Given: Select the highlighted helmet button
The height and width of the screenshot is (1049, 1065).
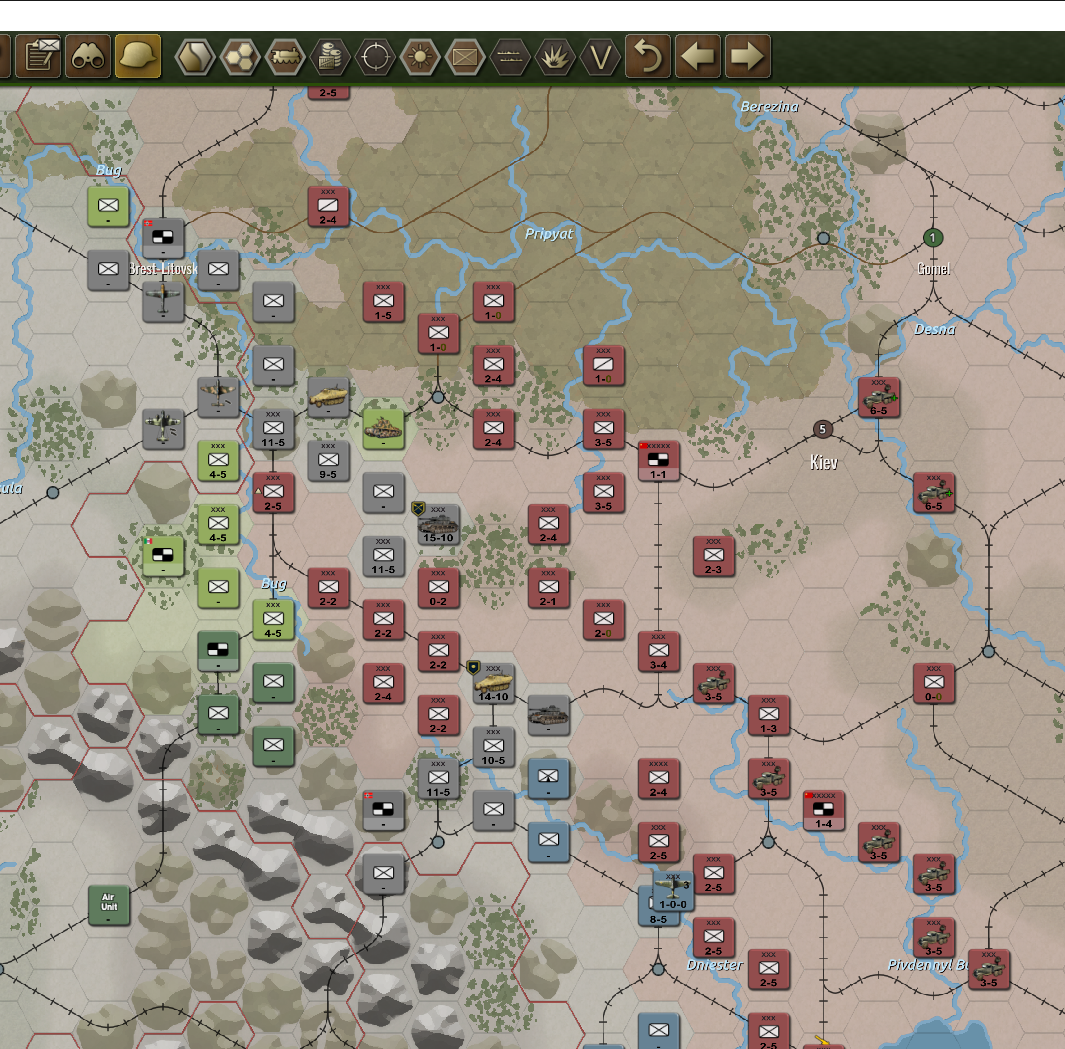Looking at the screenshot, I should 138,56.
